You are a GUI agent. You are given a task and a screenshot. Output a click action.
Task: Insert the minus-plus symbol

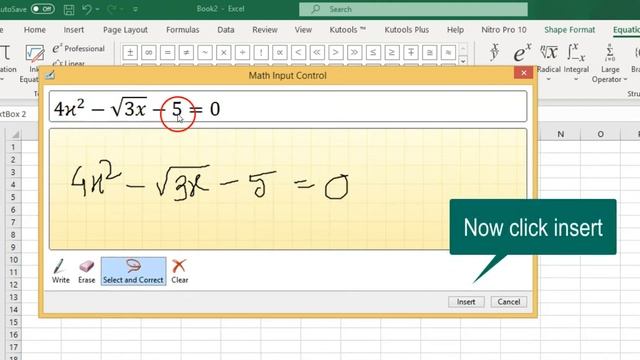point(411,52)
